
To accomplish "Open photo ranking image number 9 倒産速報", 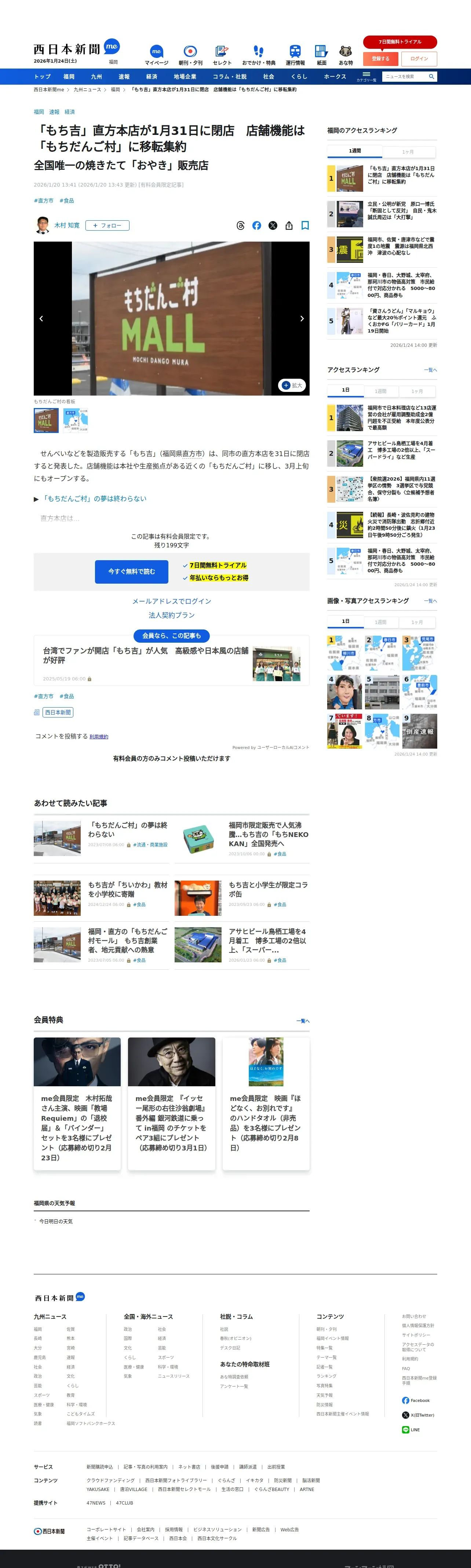I will tap(420, 730).
